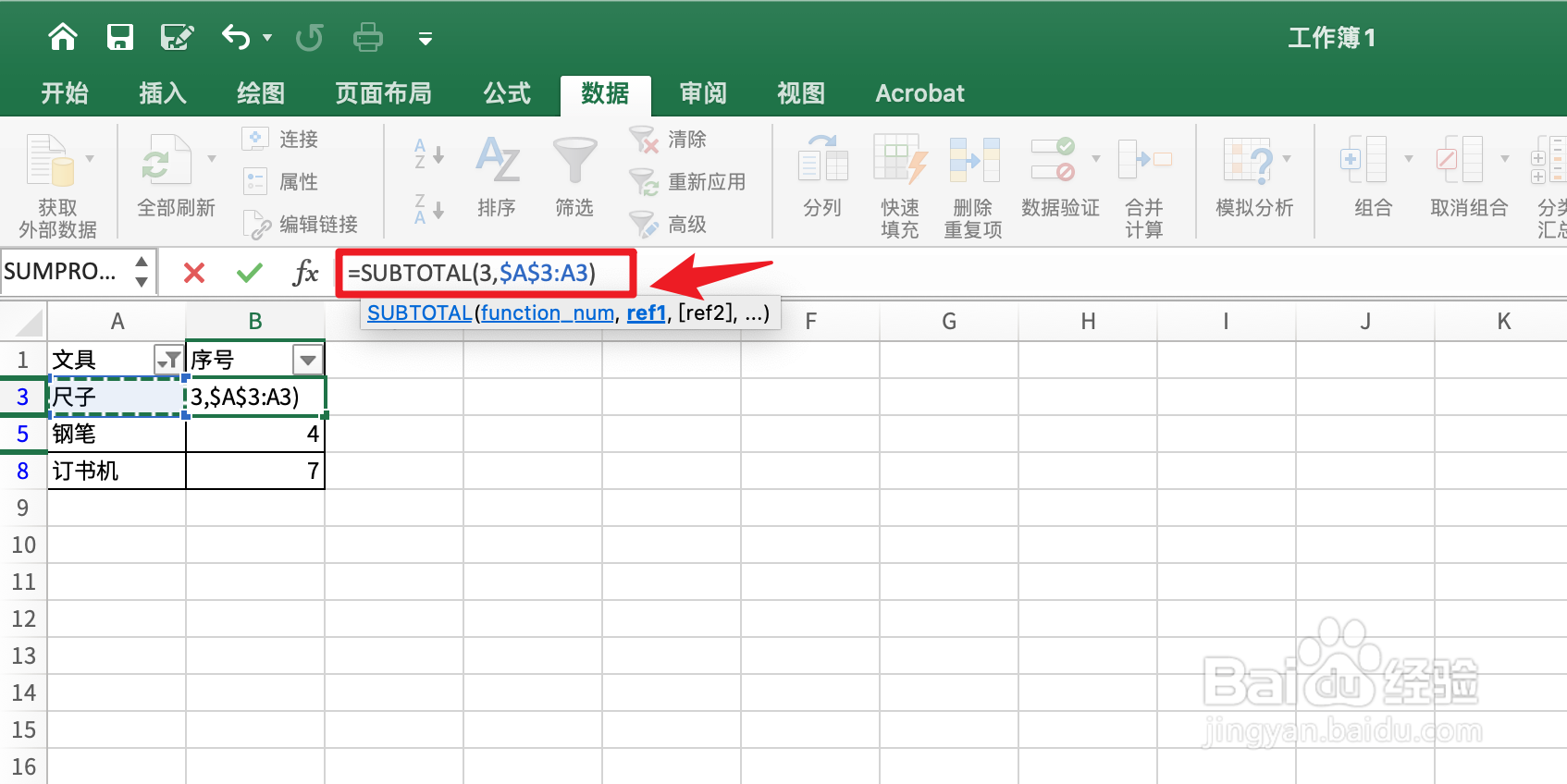The width and height of the screenshot is (1567, 784).
Task: Click 连接 connections button
Action: pos(280,139)
